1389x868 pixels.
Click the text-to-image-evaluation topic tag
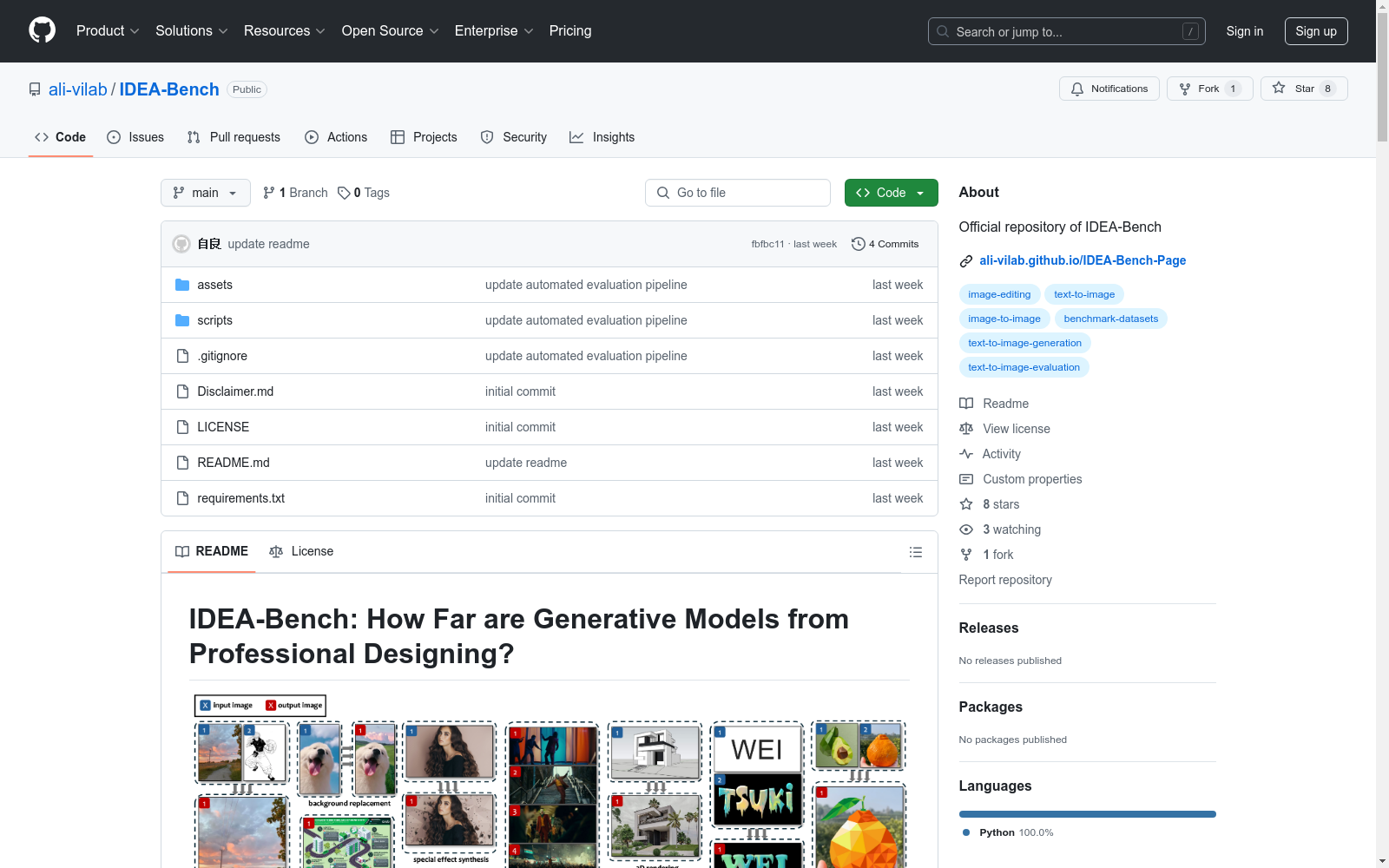pyautogui.click(x=1024, y=367)
